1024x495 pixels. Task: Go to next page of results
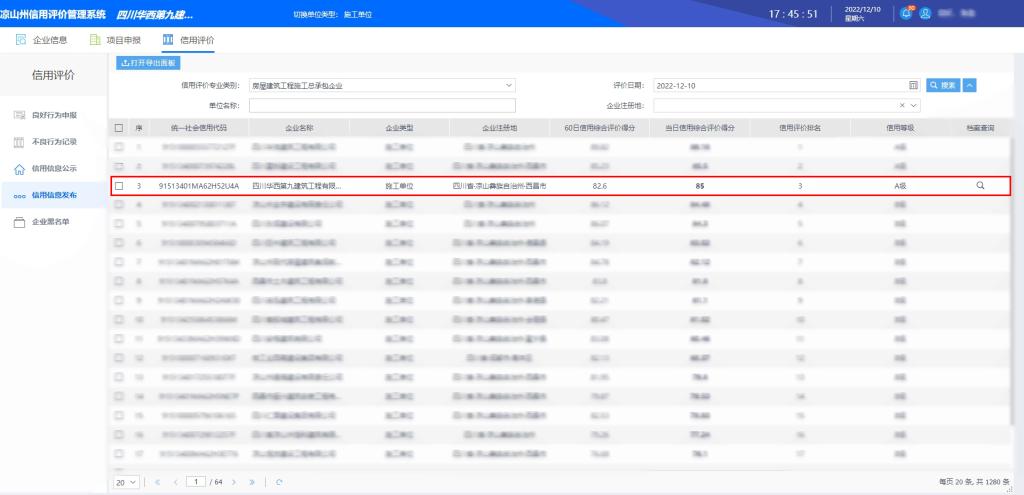point(234,482)
